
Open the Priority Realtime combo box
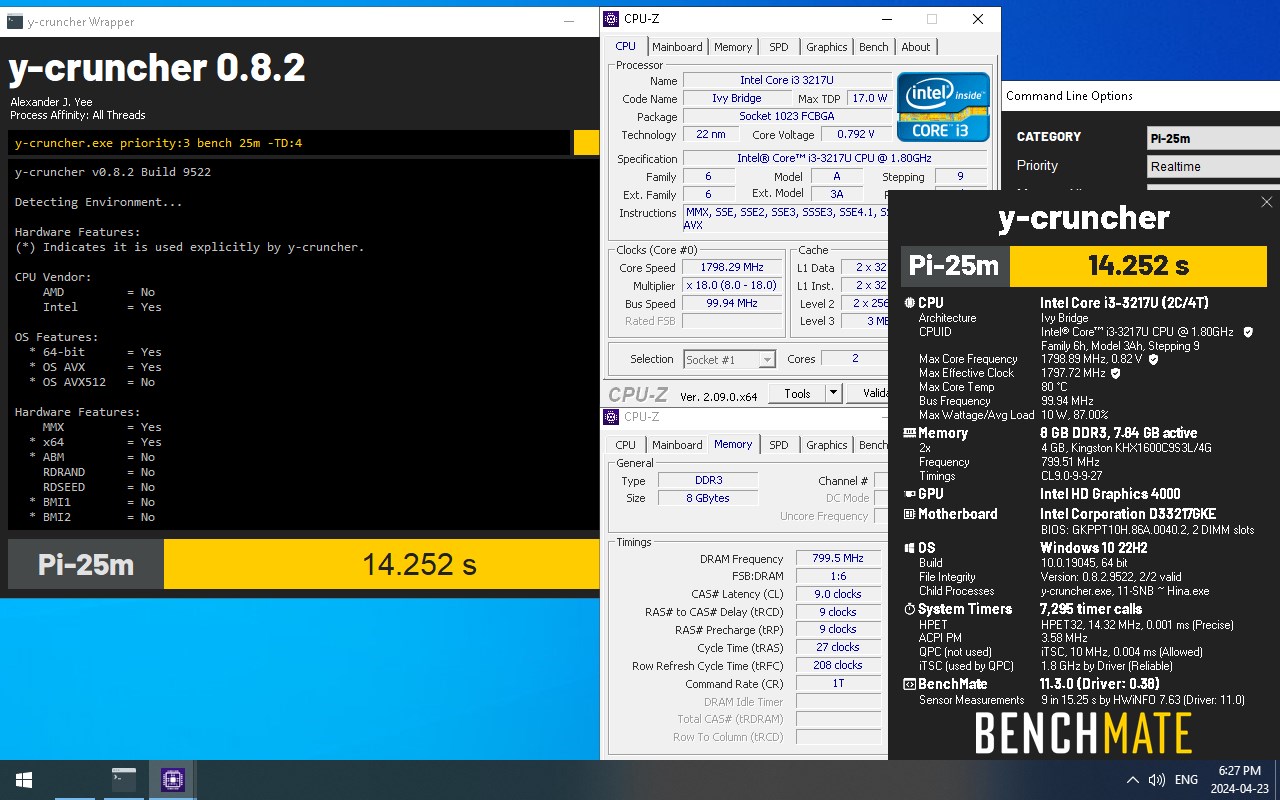[1213, 167]
